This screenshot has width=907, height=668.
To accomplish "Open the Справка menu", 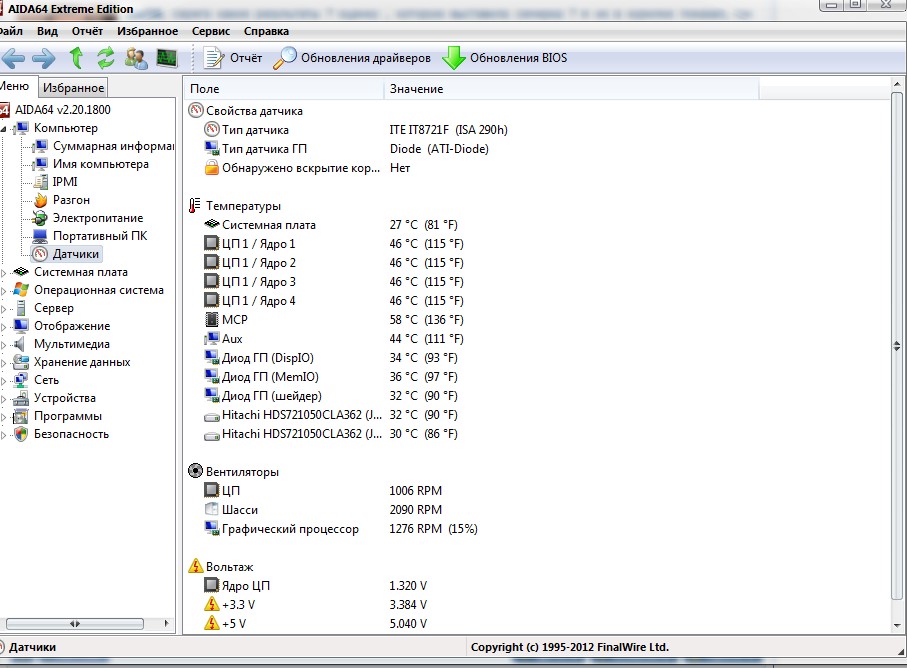I will click(x=266, y=31).
